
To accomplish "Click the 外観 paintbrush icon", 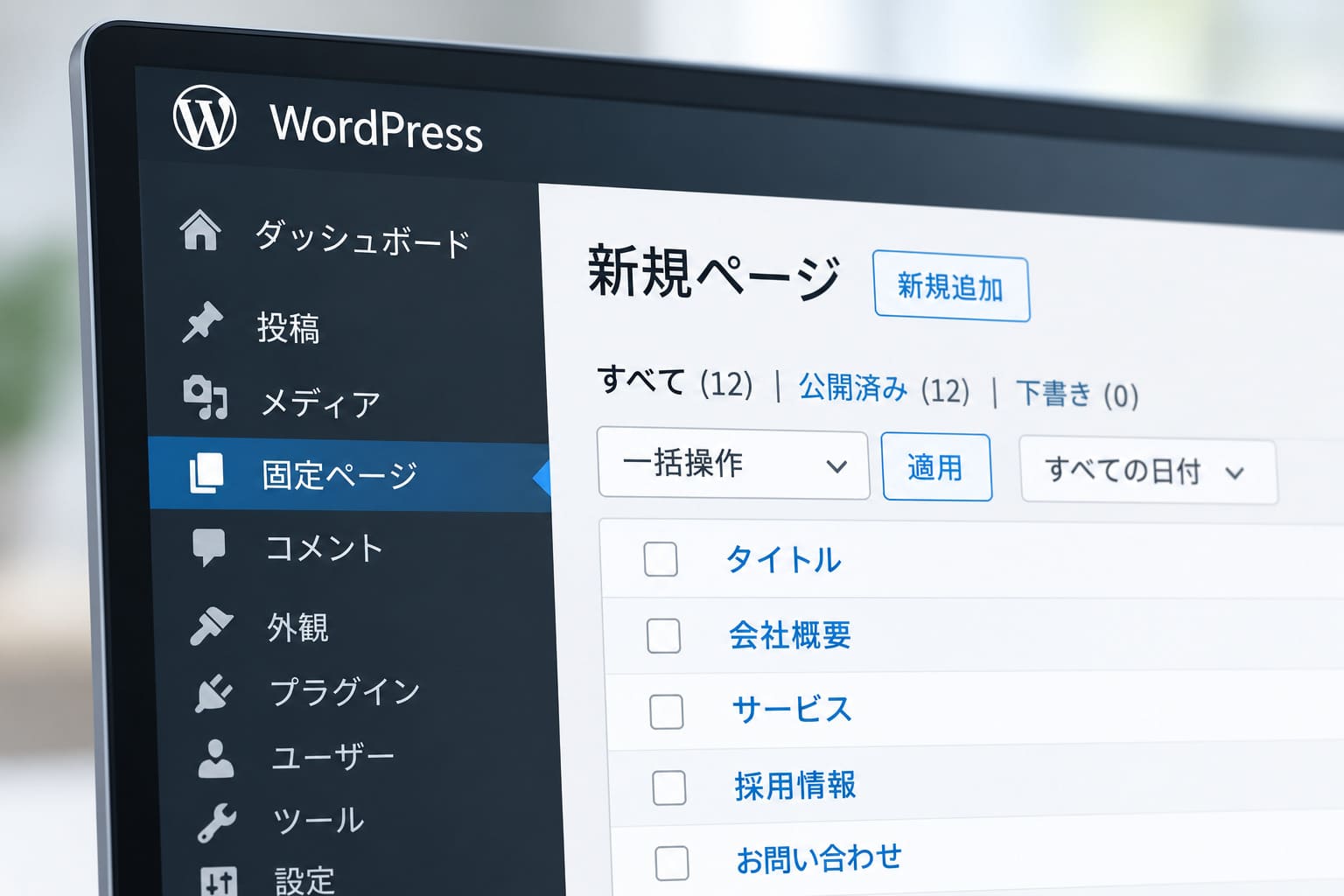I will point(212,626).
